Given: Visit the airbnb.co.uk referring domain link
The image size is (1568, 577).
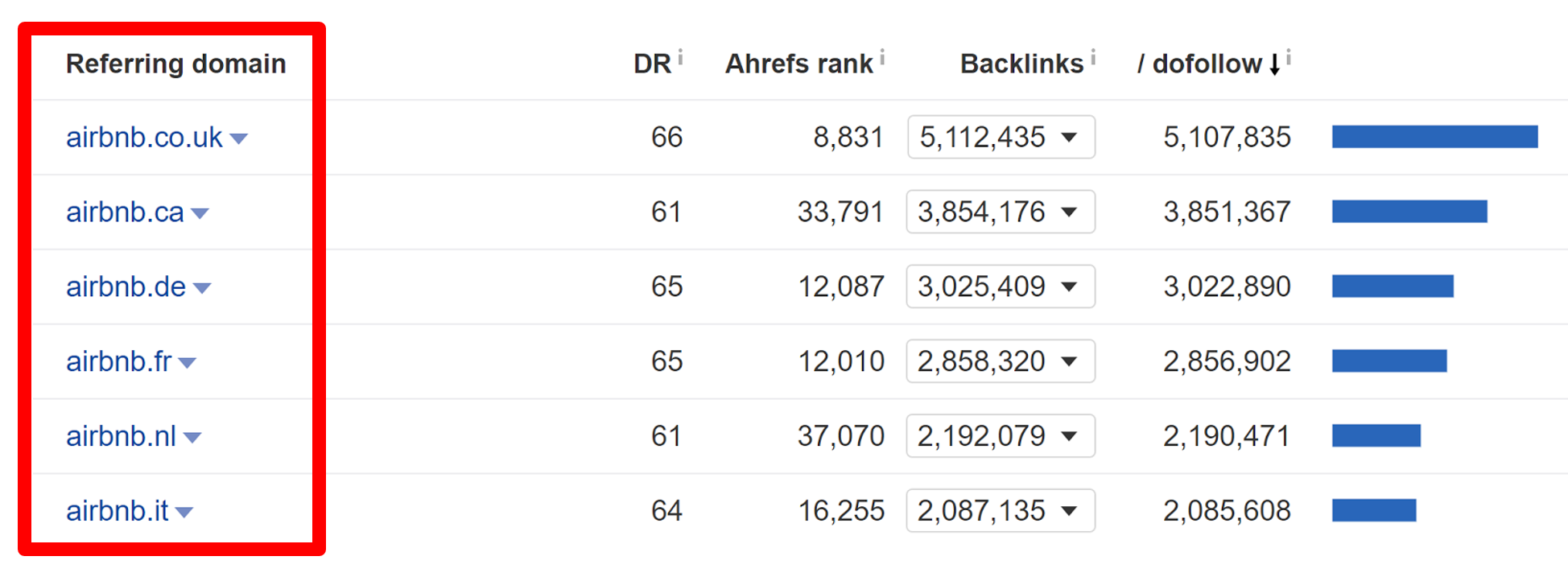Looking at the screenshot, I should tap(143, 137).
